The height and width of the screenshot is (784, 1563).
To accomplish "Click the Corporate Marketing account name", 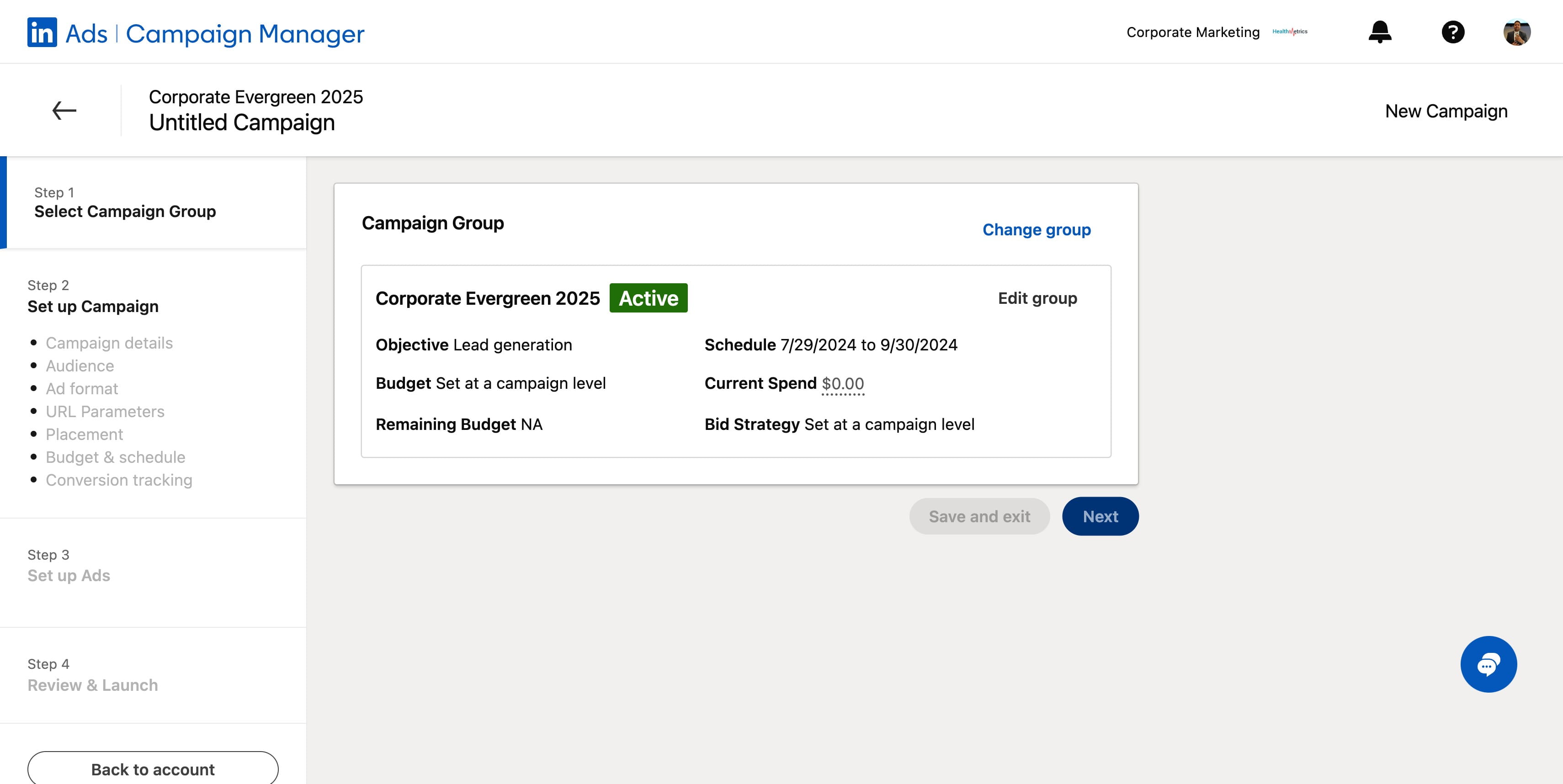I will click(x=1193, y=32).
